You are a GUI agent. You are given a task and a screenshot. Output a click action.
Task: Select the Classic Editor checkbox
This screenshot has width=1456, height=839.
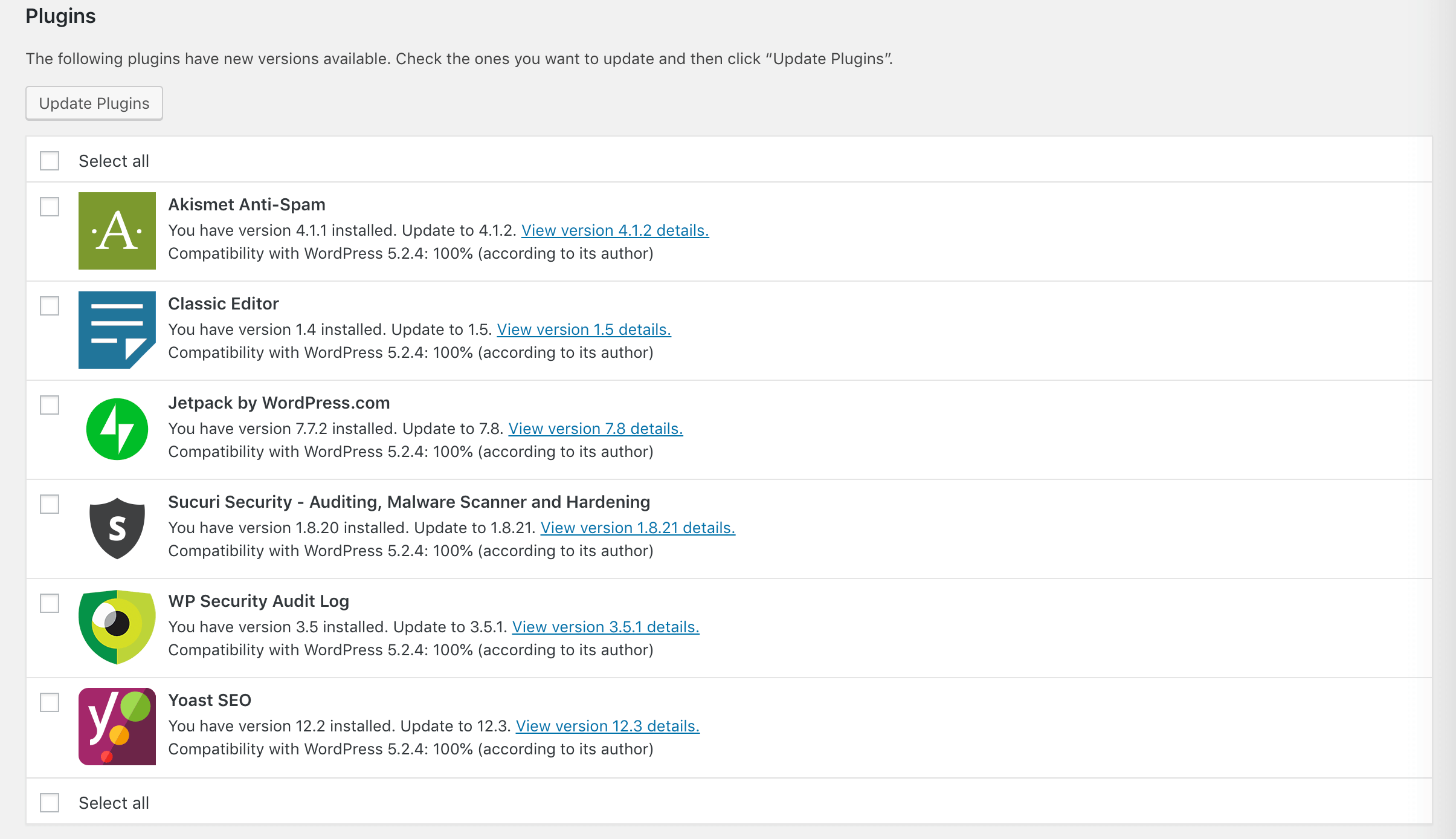50,306
